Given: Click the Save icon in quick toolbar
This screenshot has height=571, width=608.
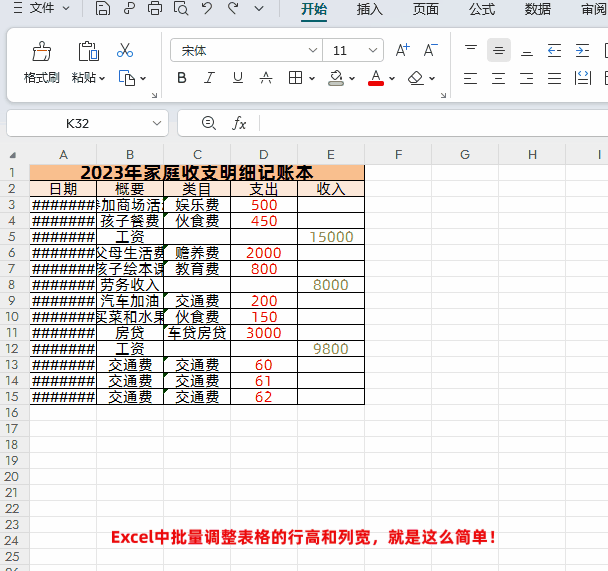Looking at the screenshot, I should 102,8.
